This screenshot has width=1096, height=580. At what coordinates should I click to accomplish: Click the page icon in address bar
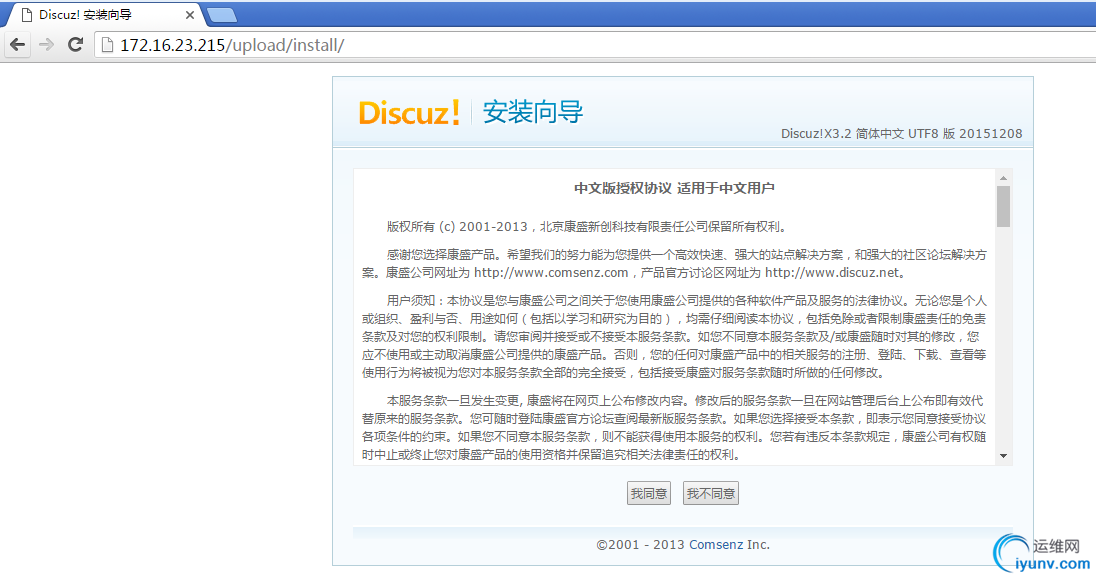[107, 45]
